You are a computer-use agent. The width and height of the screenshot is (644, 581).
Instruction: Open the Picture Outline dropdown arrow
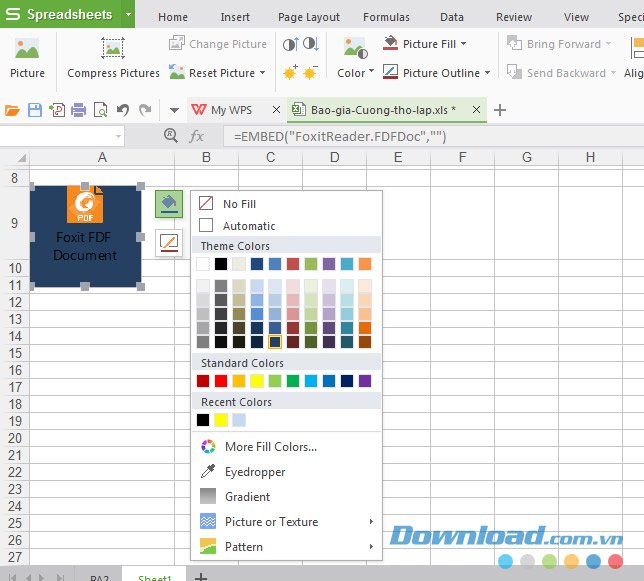tap(487, 73)
